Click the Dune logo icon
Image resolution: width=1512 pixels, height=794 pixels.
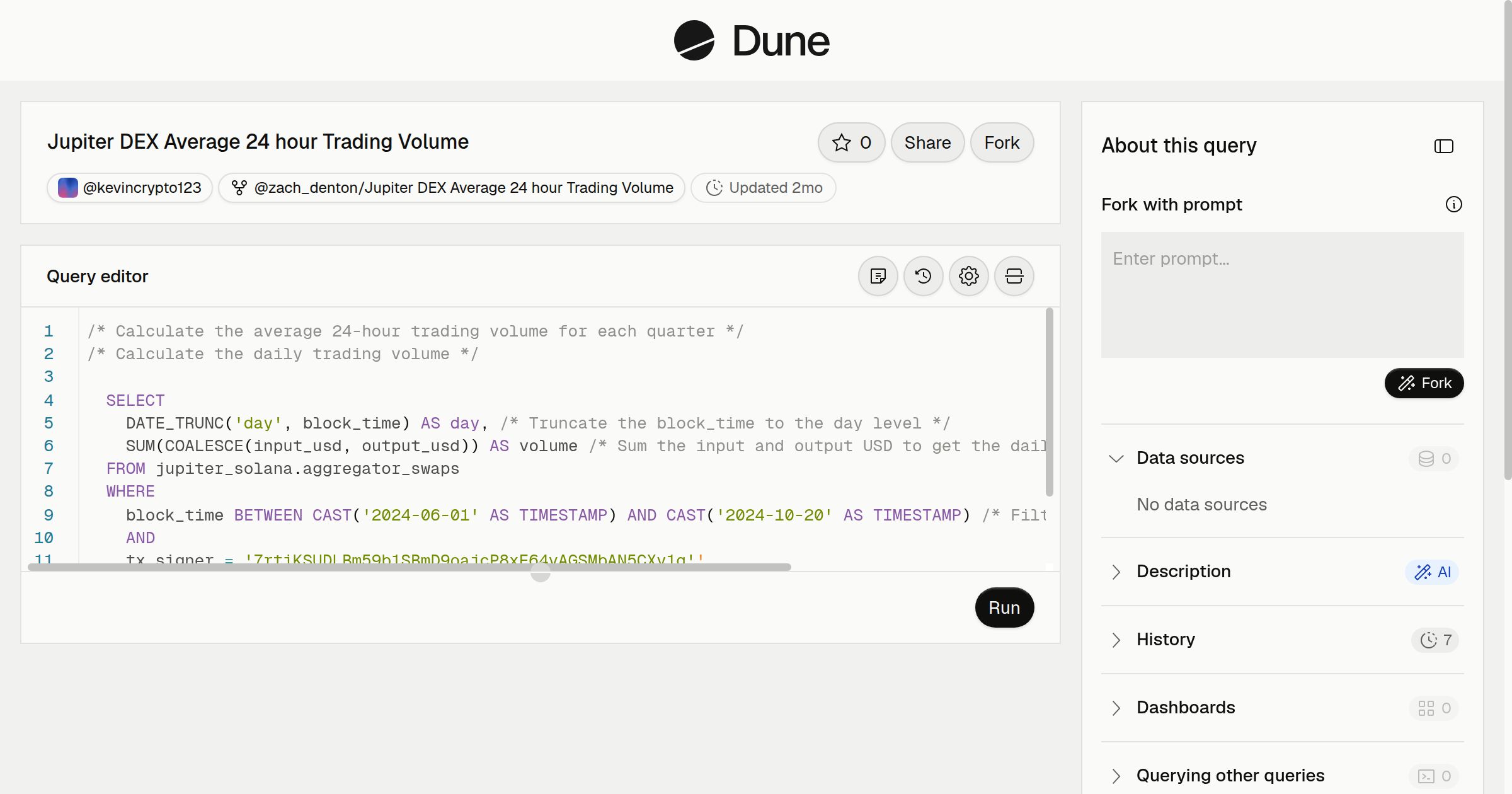[x=694, y=40]
